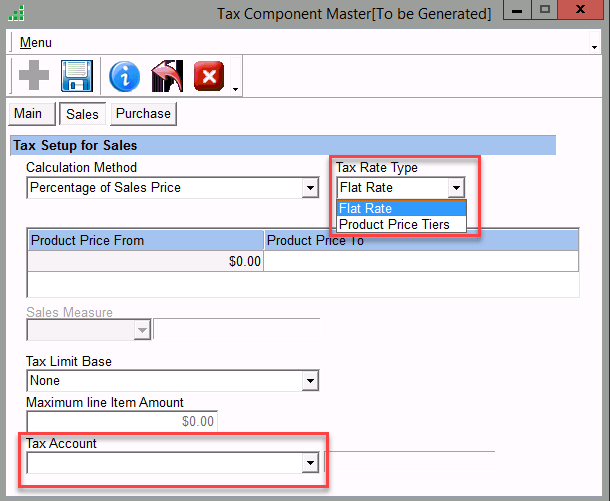Open the blue Info icon
The height and width of the screenshot is (501, 610).
pos(124,76)
